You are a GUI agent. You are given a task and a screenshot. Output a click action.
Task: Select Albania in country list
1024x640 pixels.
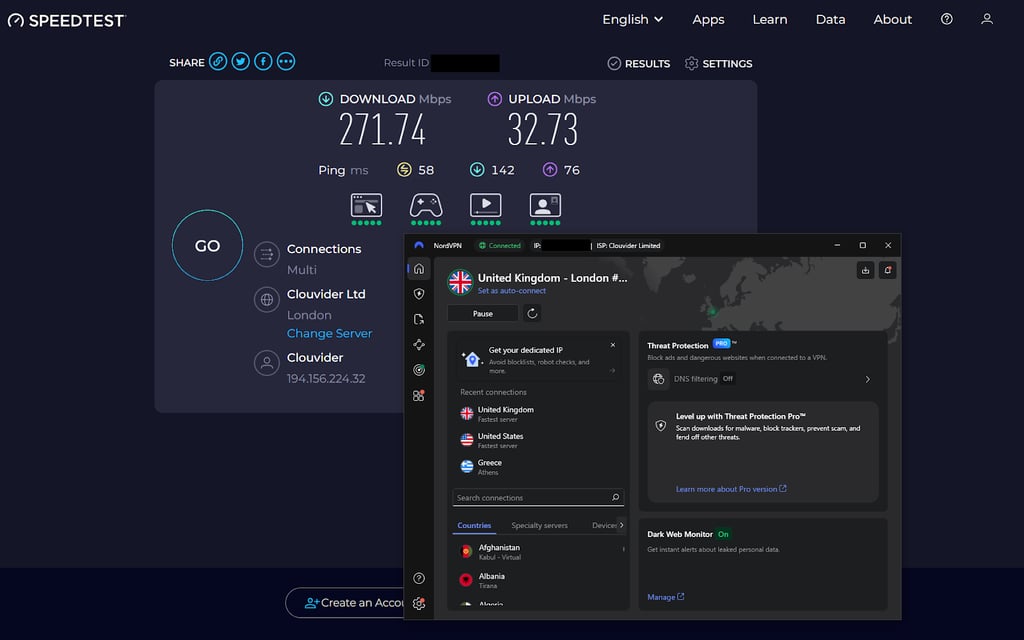[x=538, y=581]
